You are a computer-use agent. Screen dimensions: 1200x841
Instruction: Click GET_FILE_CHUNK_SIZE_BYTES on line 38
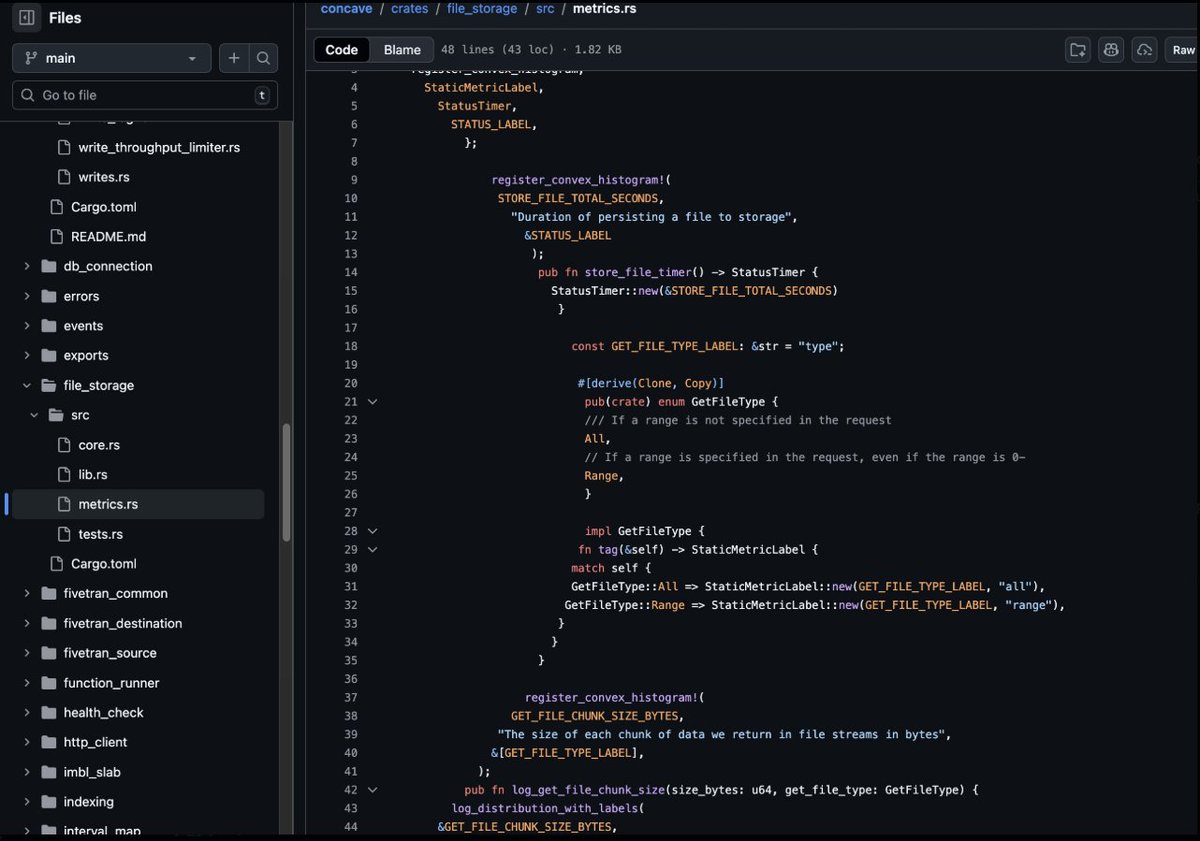coord(596,716)
